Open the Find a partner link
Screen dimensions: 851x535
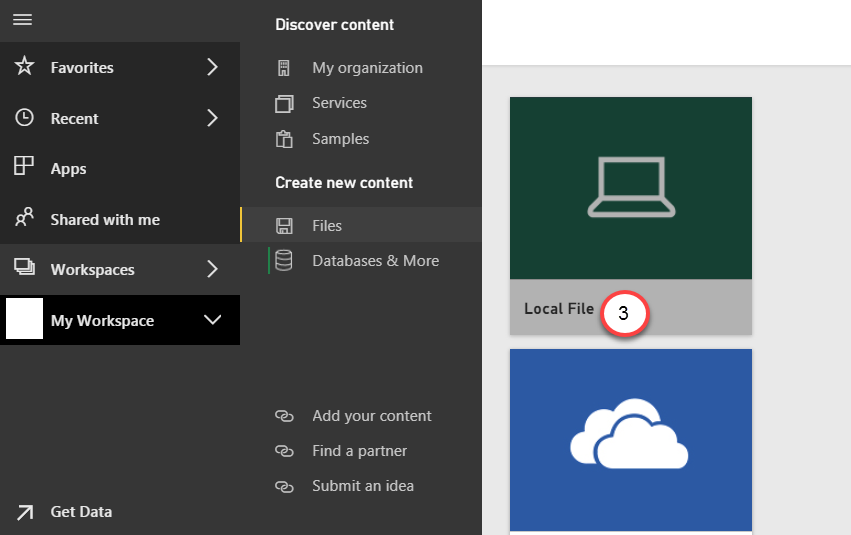tap(359, 451)
